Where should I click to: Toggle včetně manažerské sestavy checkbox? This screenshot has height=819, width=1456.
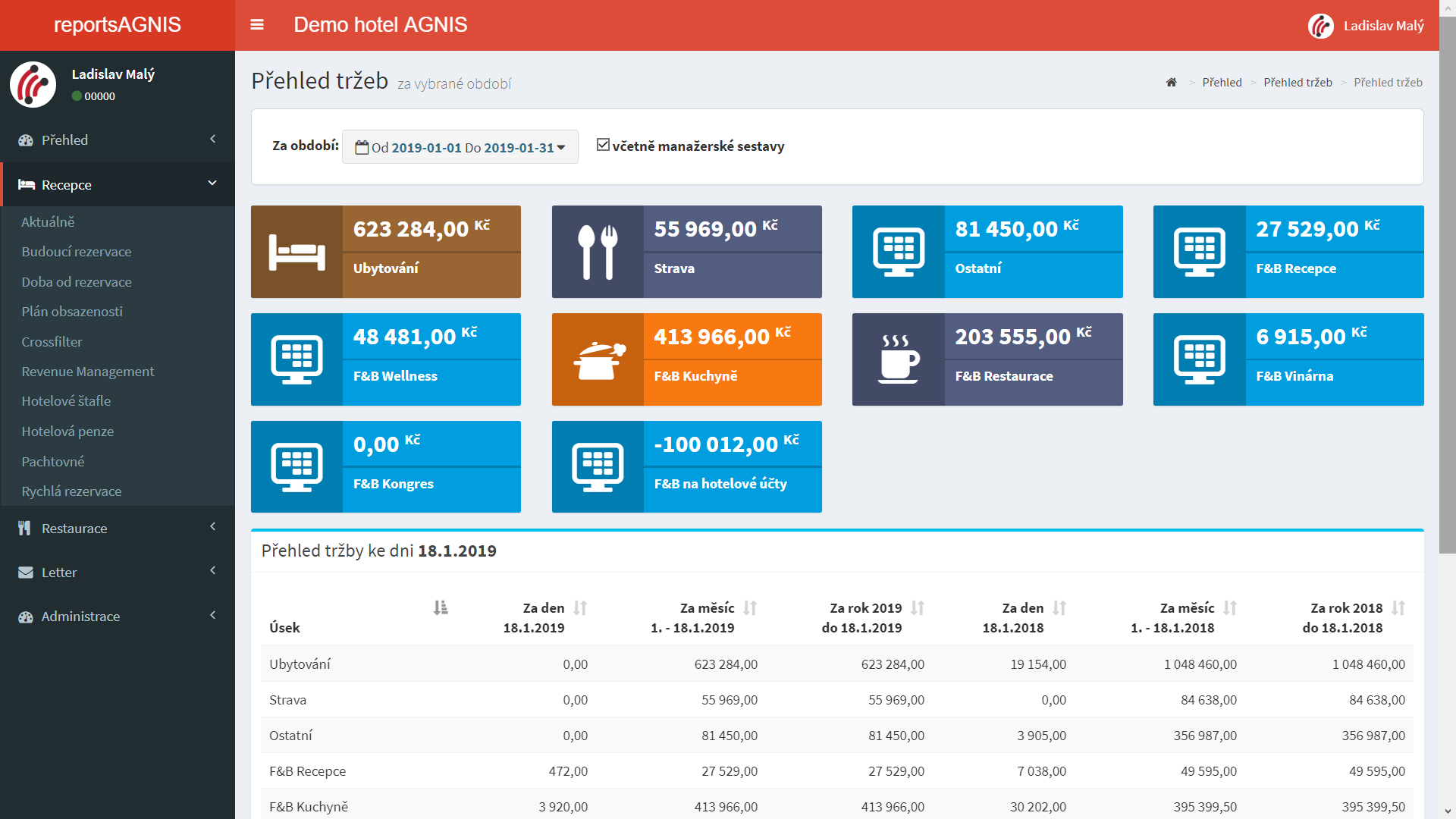(603, 145)
